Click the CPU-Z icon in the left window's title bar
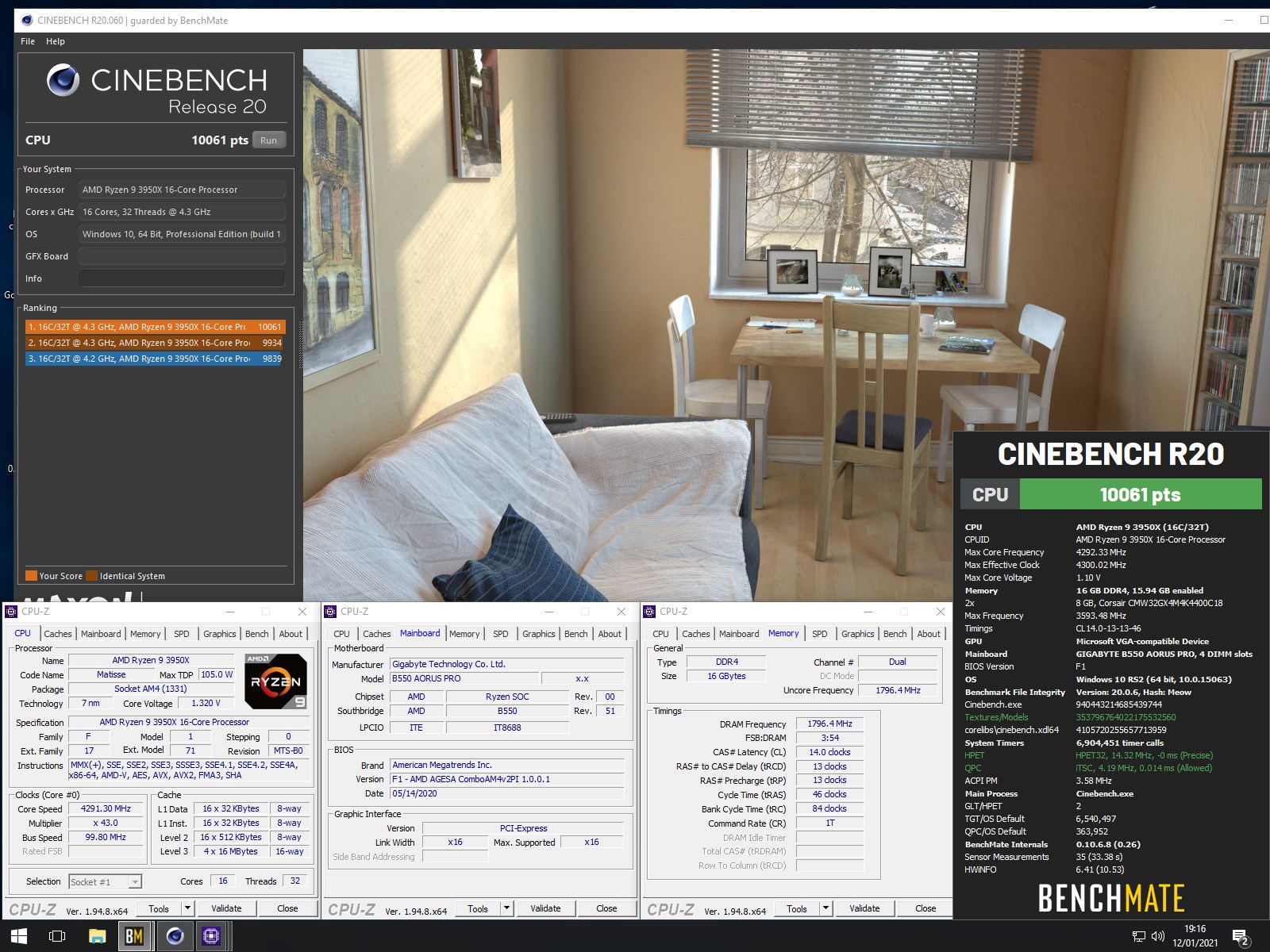The width and height of the screenshot is (1270, 952). 11,612
